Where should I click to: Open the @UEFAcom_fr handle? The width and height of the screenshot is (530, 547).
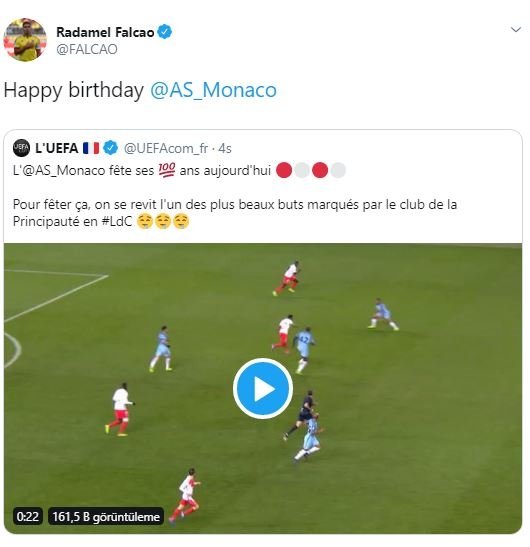click(166, 149)
